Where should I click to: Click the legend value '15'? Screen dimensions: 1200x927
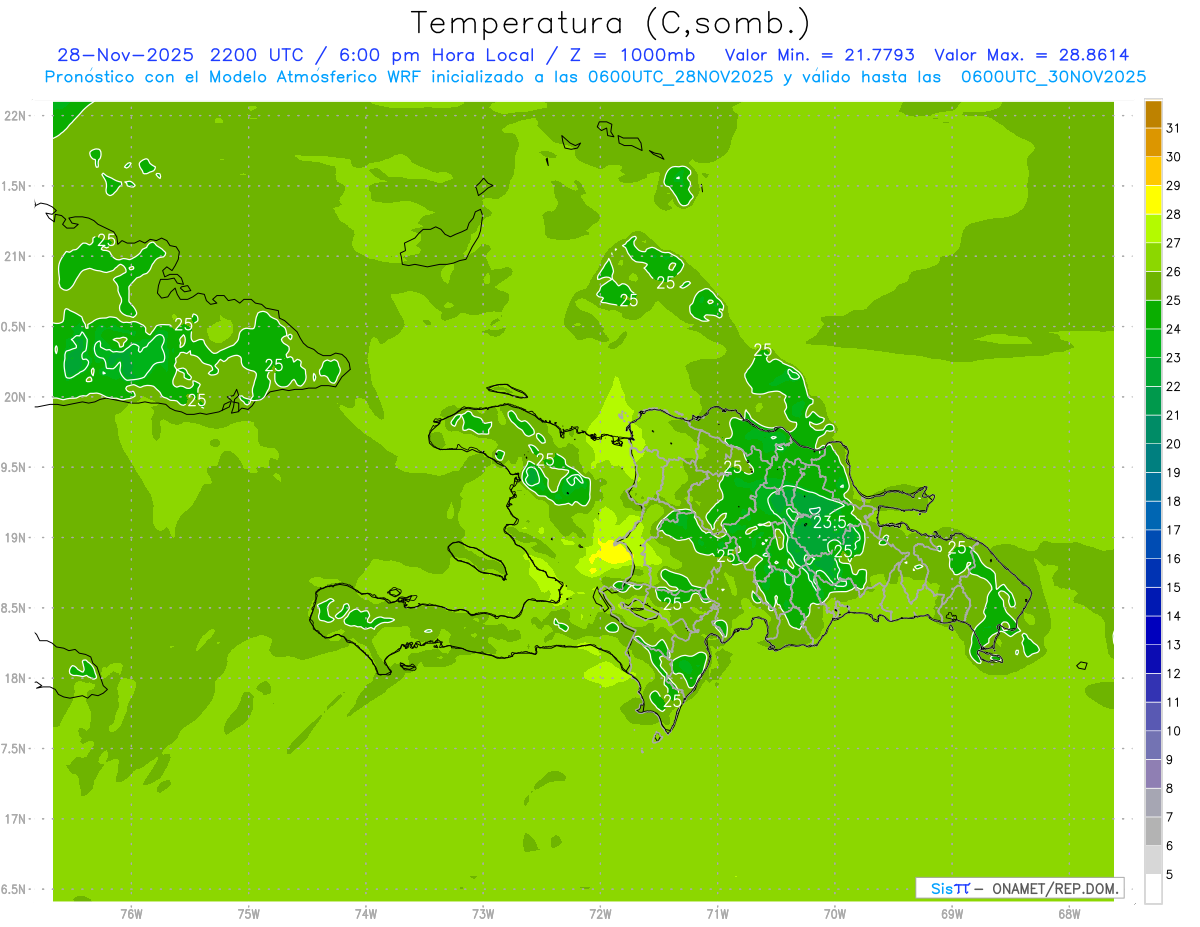pyautogui.click(x=1174, y=587)
